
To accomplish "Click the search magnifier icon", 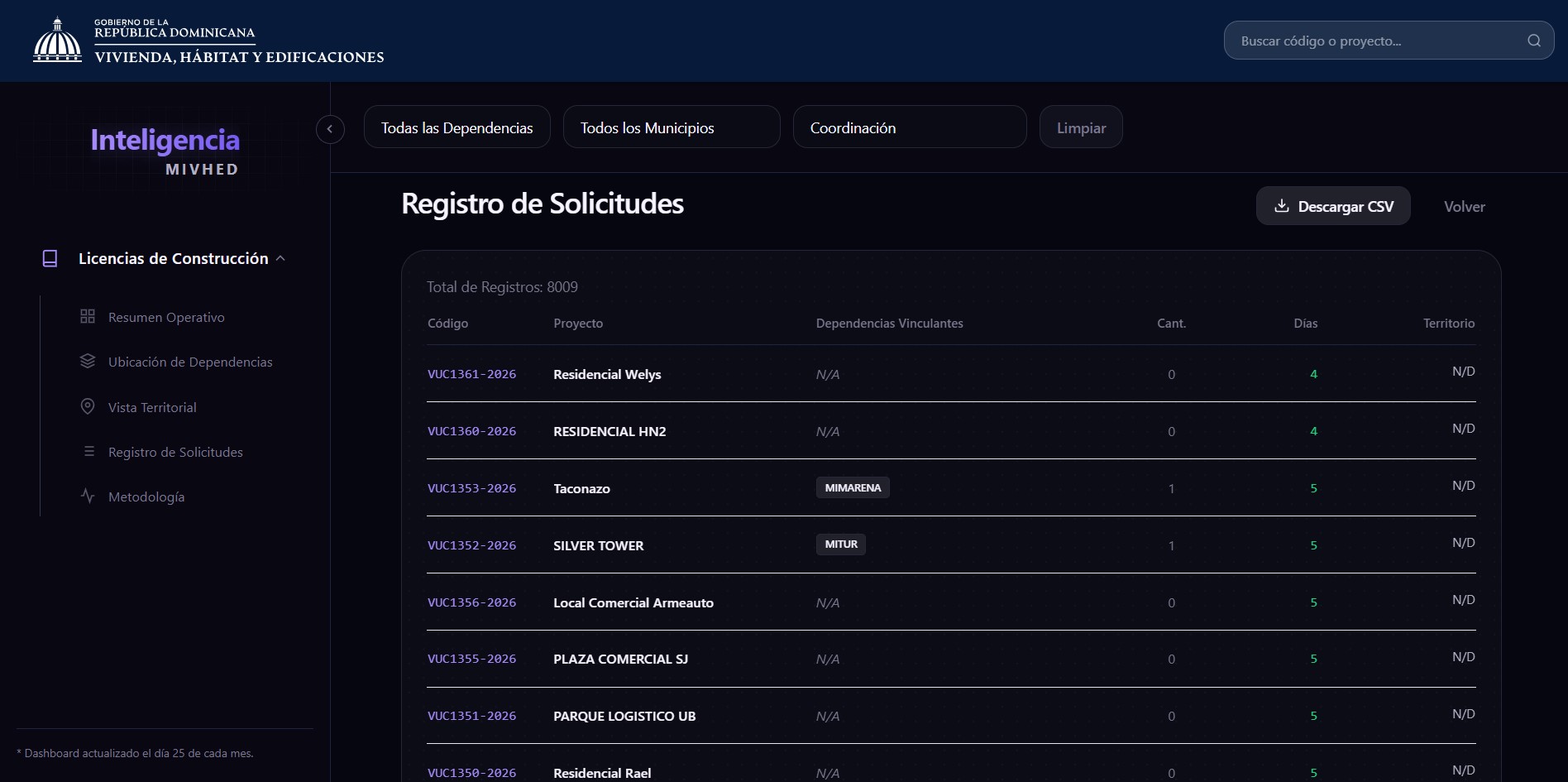I will pyautogui.click(x=1533, y=41).
